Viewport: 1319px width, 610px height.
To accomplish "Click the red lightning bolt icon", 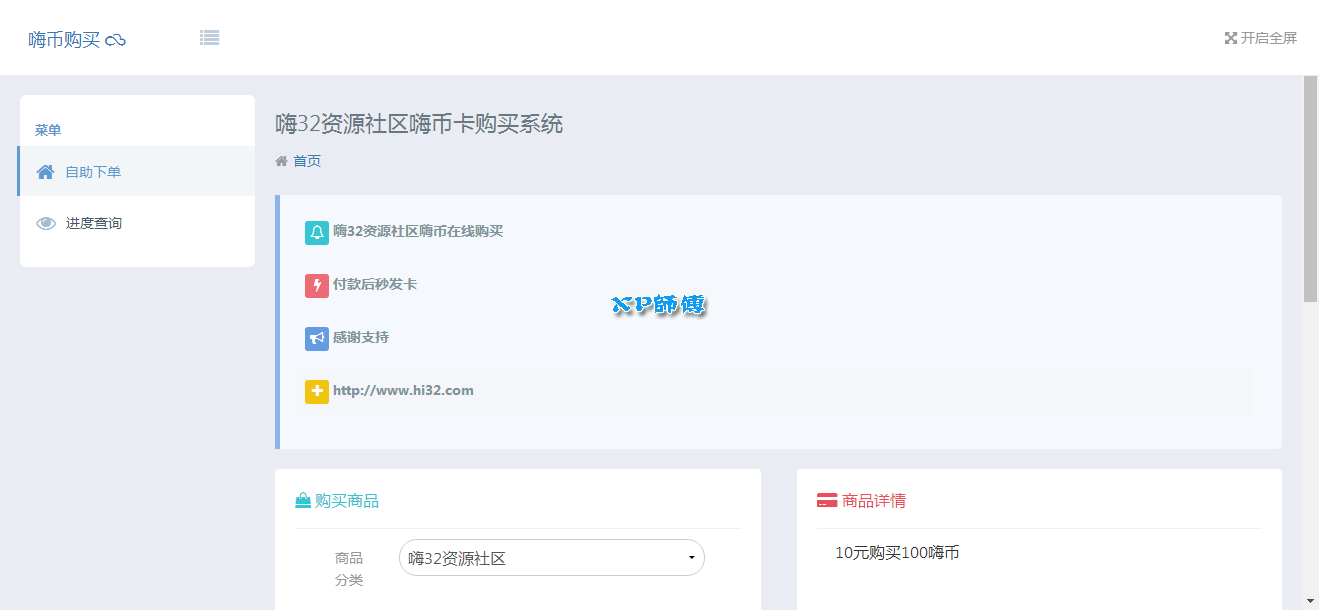I will (317, 285).
